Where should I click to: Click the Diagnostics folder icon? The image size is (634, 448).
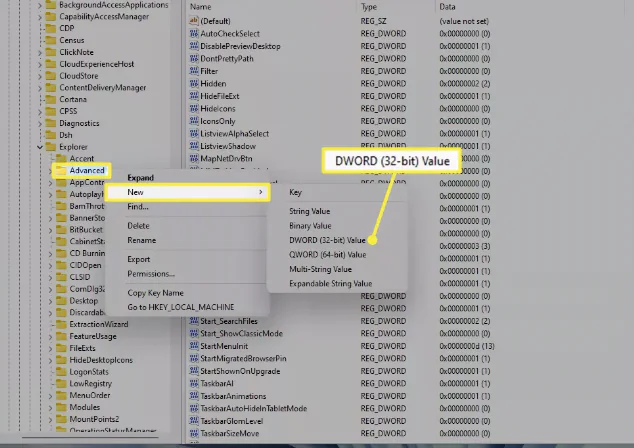pos(51,123)
